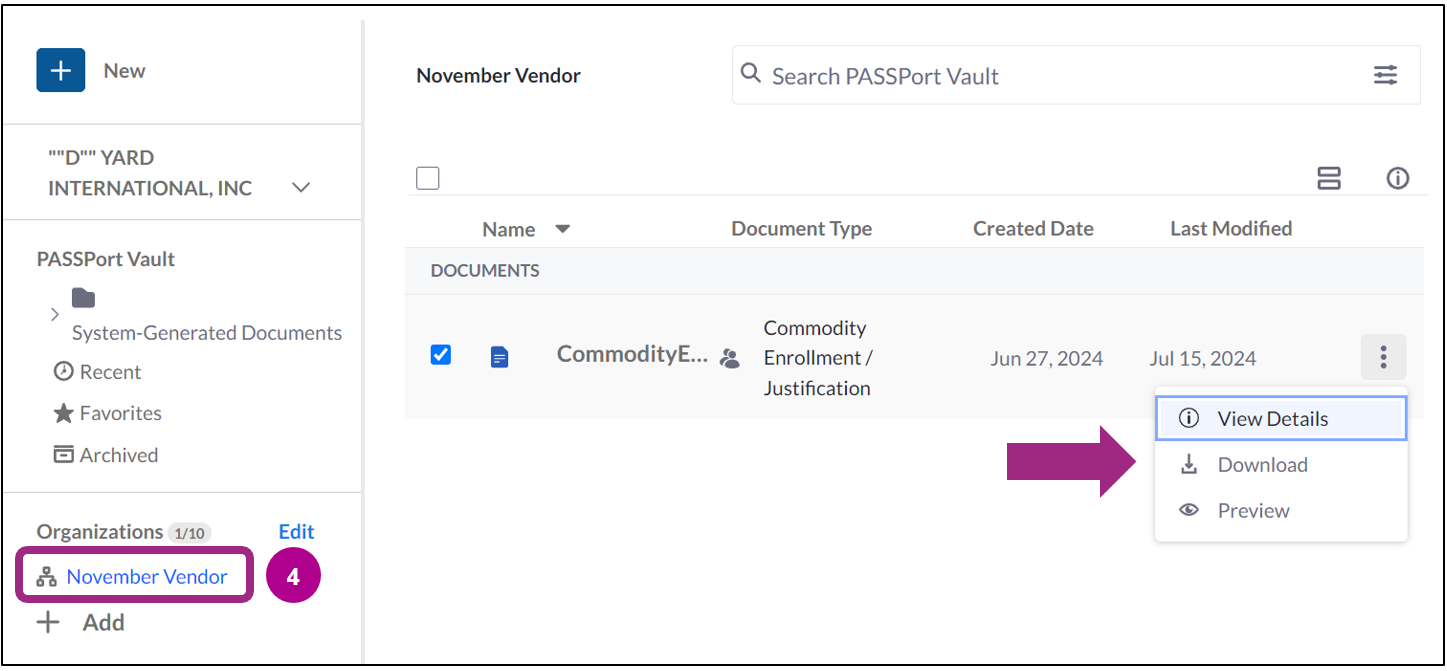Screen dimensions: 1447x671
Task: Open the info icon above the document list
Action: pyautogui.click(x=1397, y=178)
